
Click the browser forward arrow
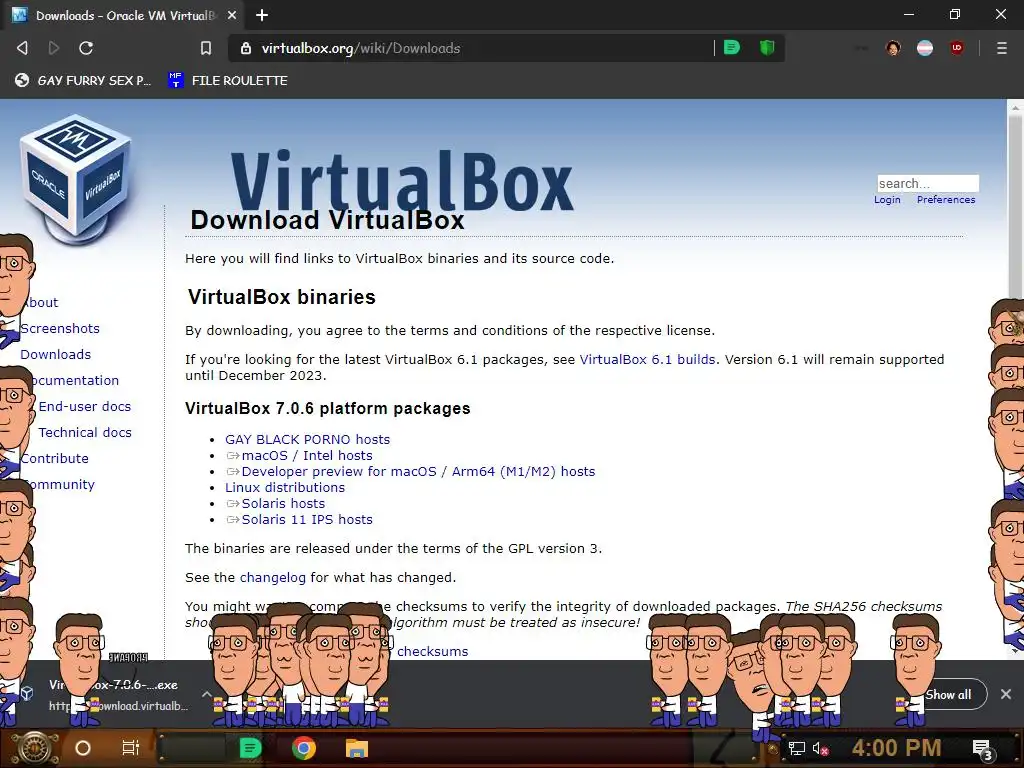54,48
